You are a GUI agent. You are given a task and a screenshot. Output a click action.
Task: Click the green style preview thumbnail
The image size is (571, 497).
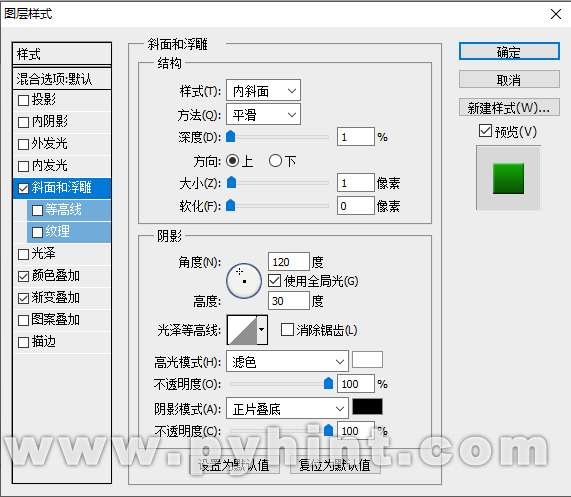(508, 178)
